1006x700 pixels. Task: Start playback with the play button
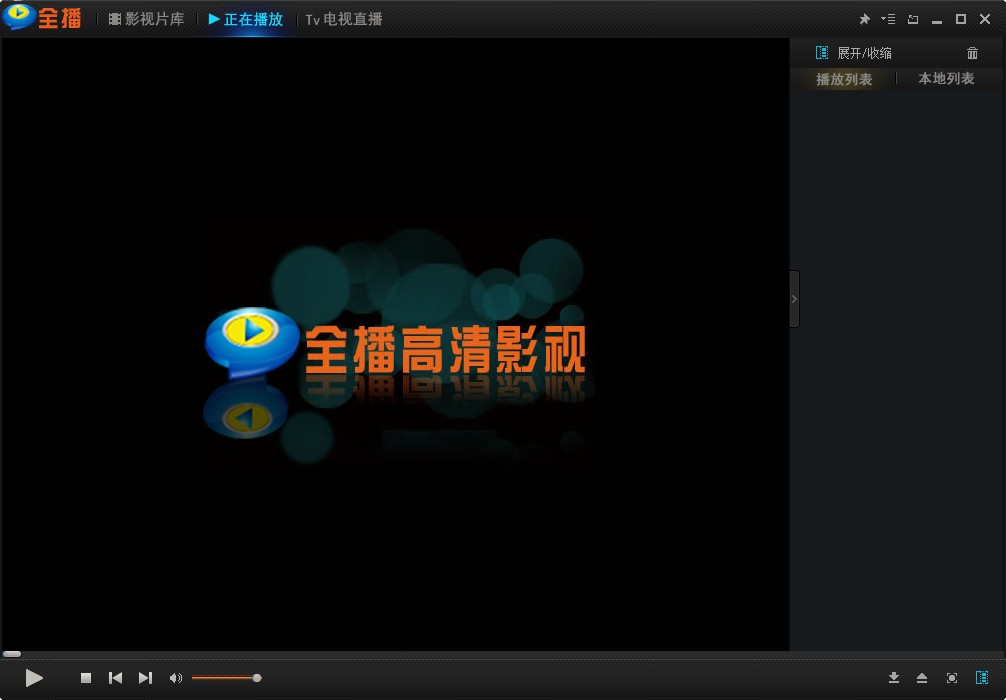click(33, 677)
